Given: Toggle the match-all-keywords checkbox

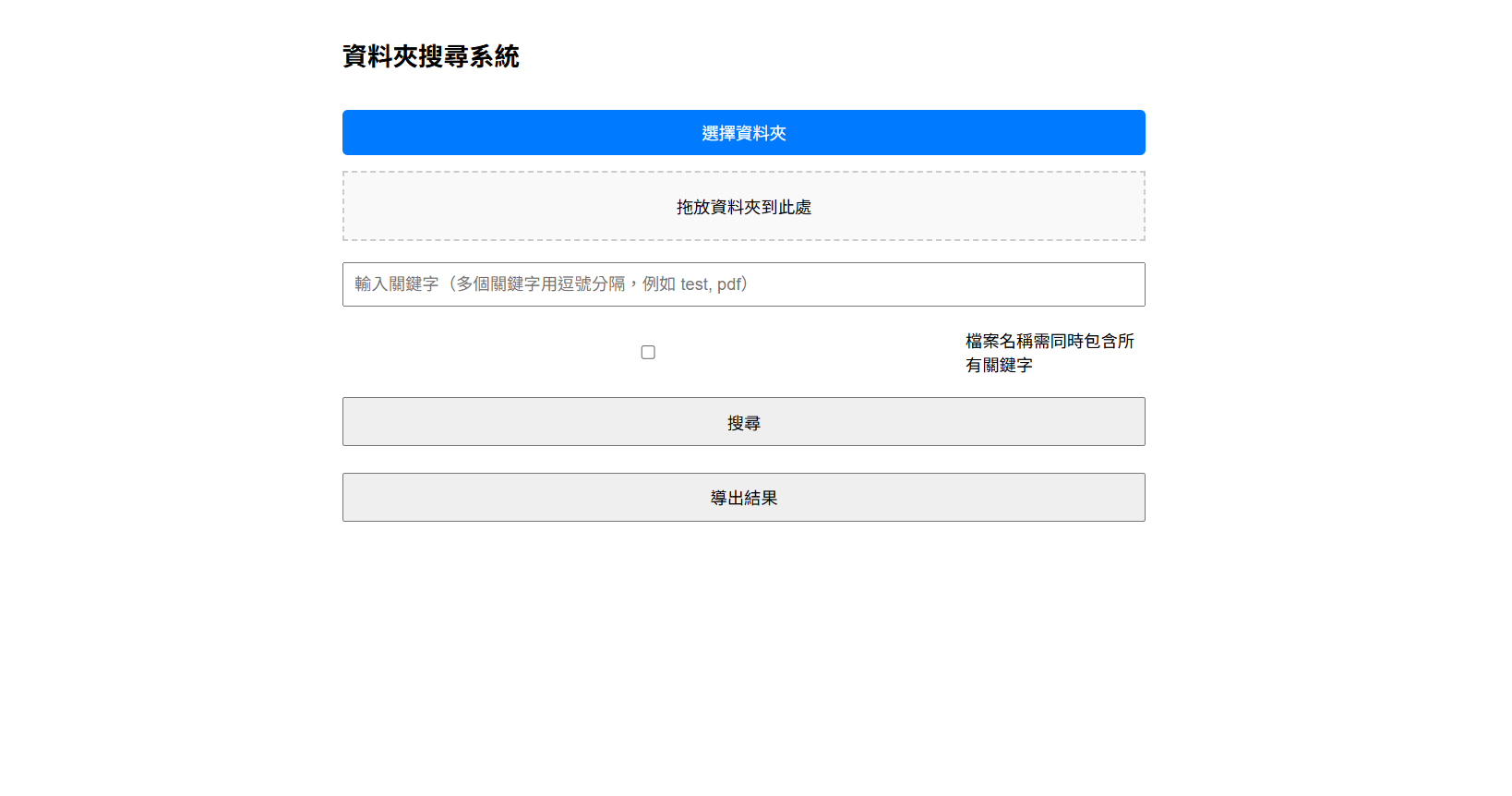Looking at the screenshot, I should (x=648, y=353).
